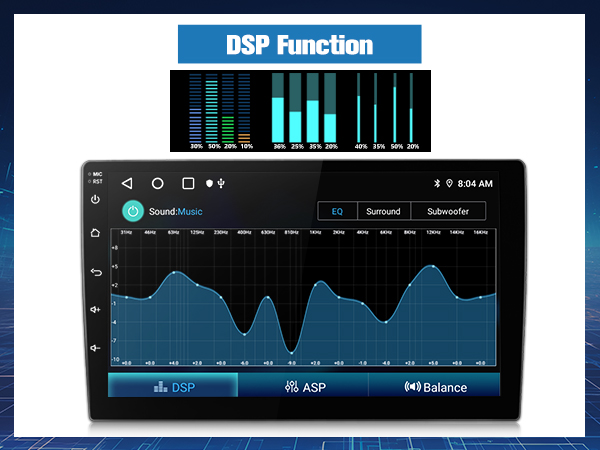The height and width of the screenshot is (450, 600).
Task: Open the Sound: Music preset selector
Action: (x=176, y=212)
